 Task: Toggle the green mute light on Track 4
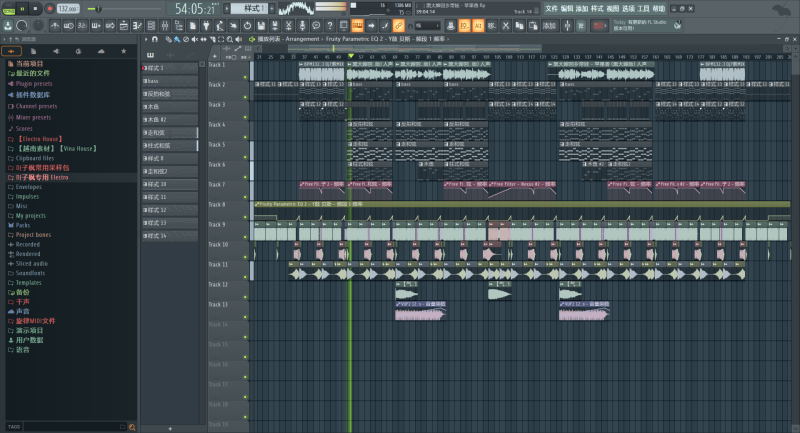pos(245,137)
